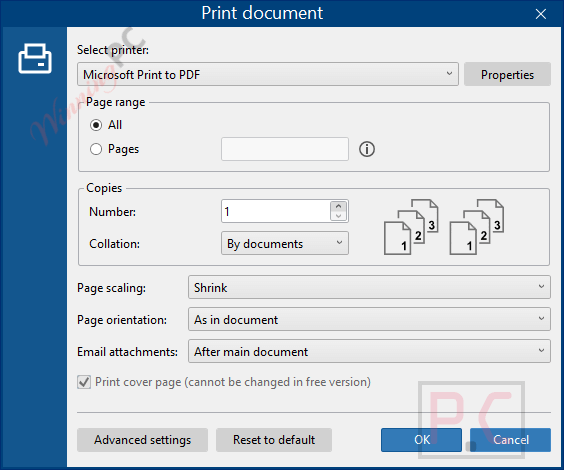Image resolution: width=564 pixels, height=470 pixels.
Task: Click the Print document title text
Action: pos(262,13)
